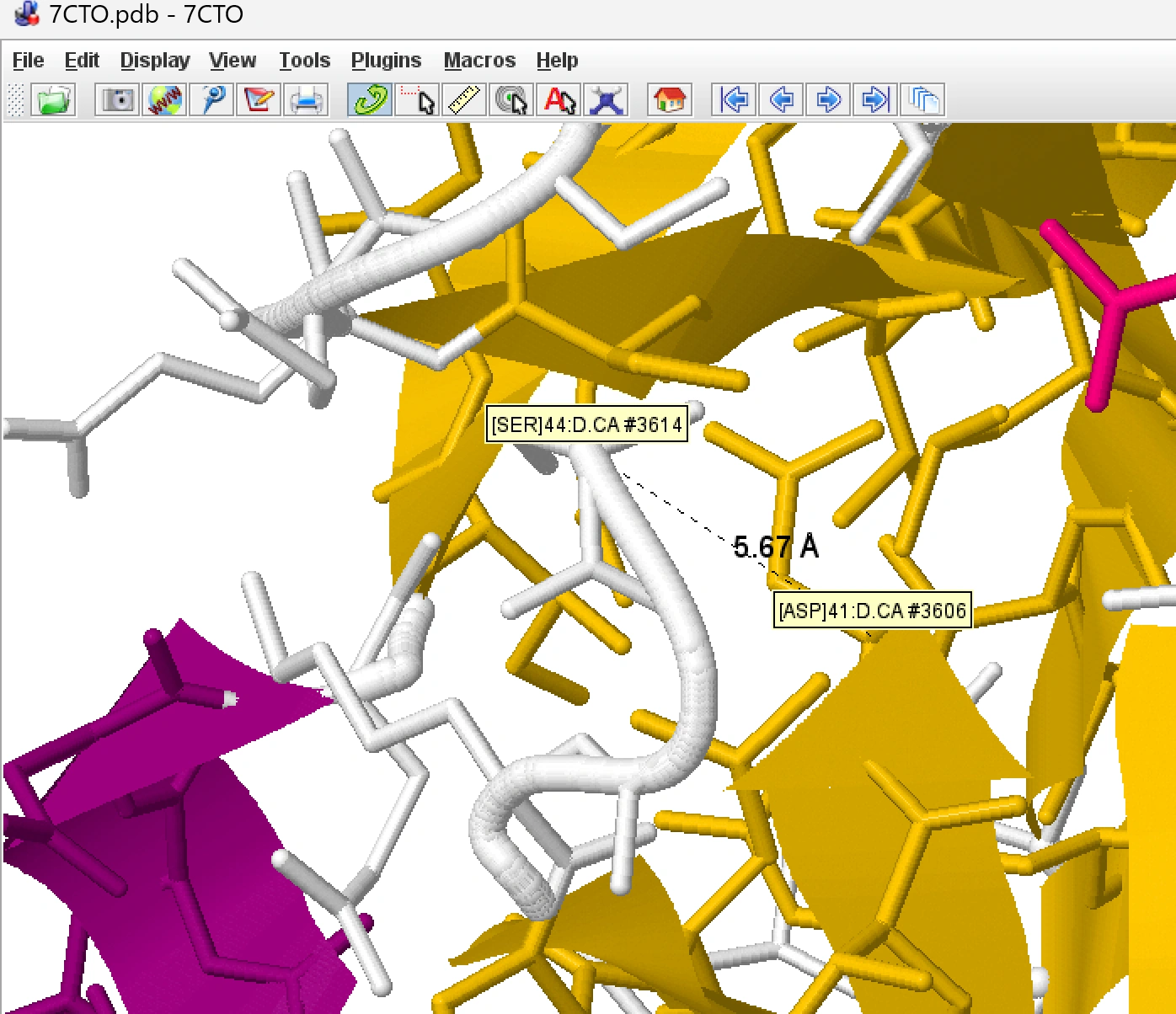Click the red letter A label tool
This screenshot has height=1014, width=1176.
tap(559, 100)
